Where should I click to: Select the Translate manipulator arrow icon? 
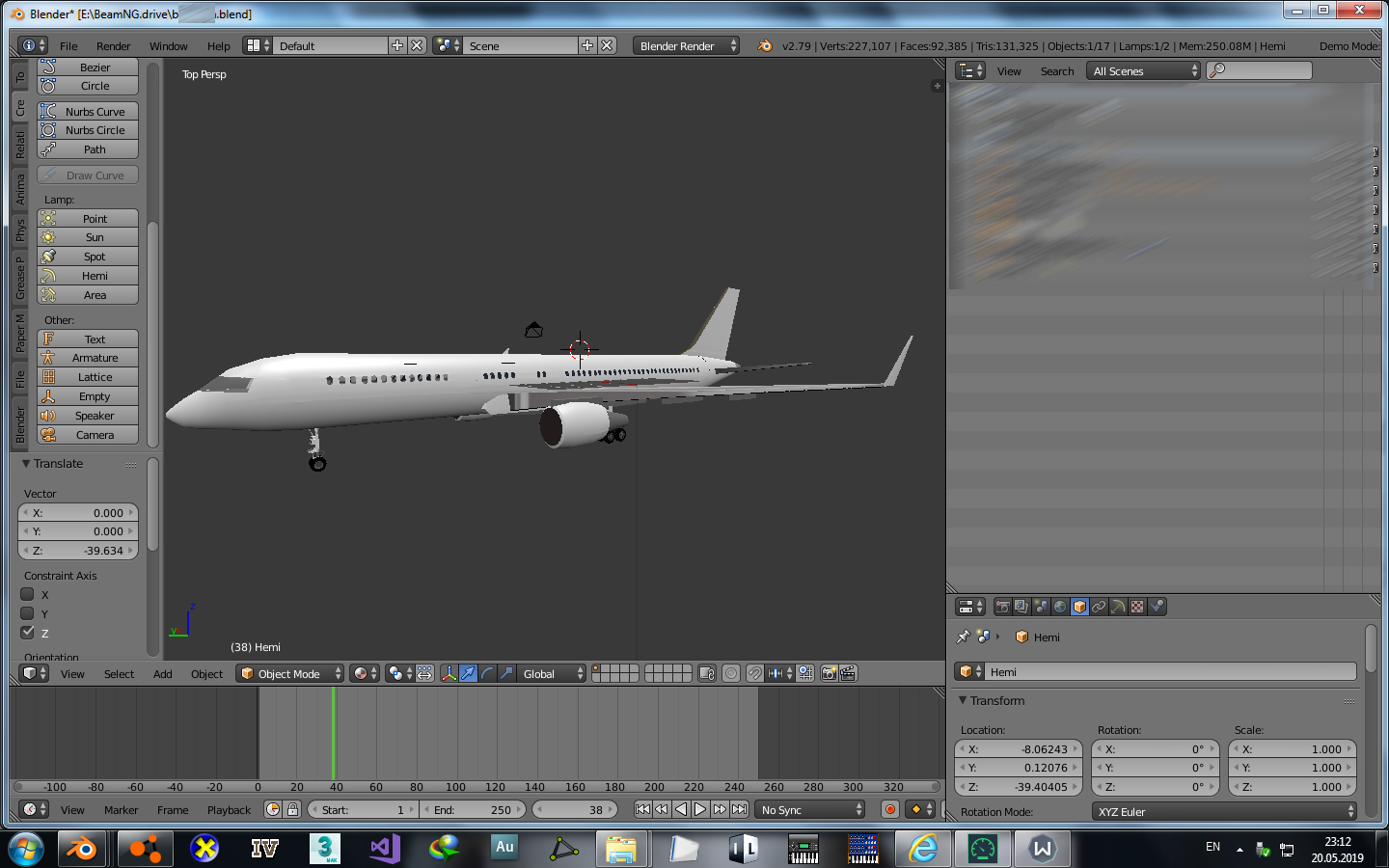pos(468,673)
